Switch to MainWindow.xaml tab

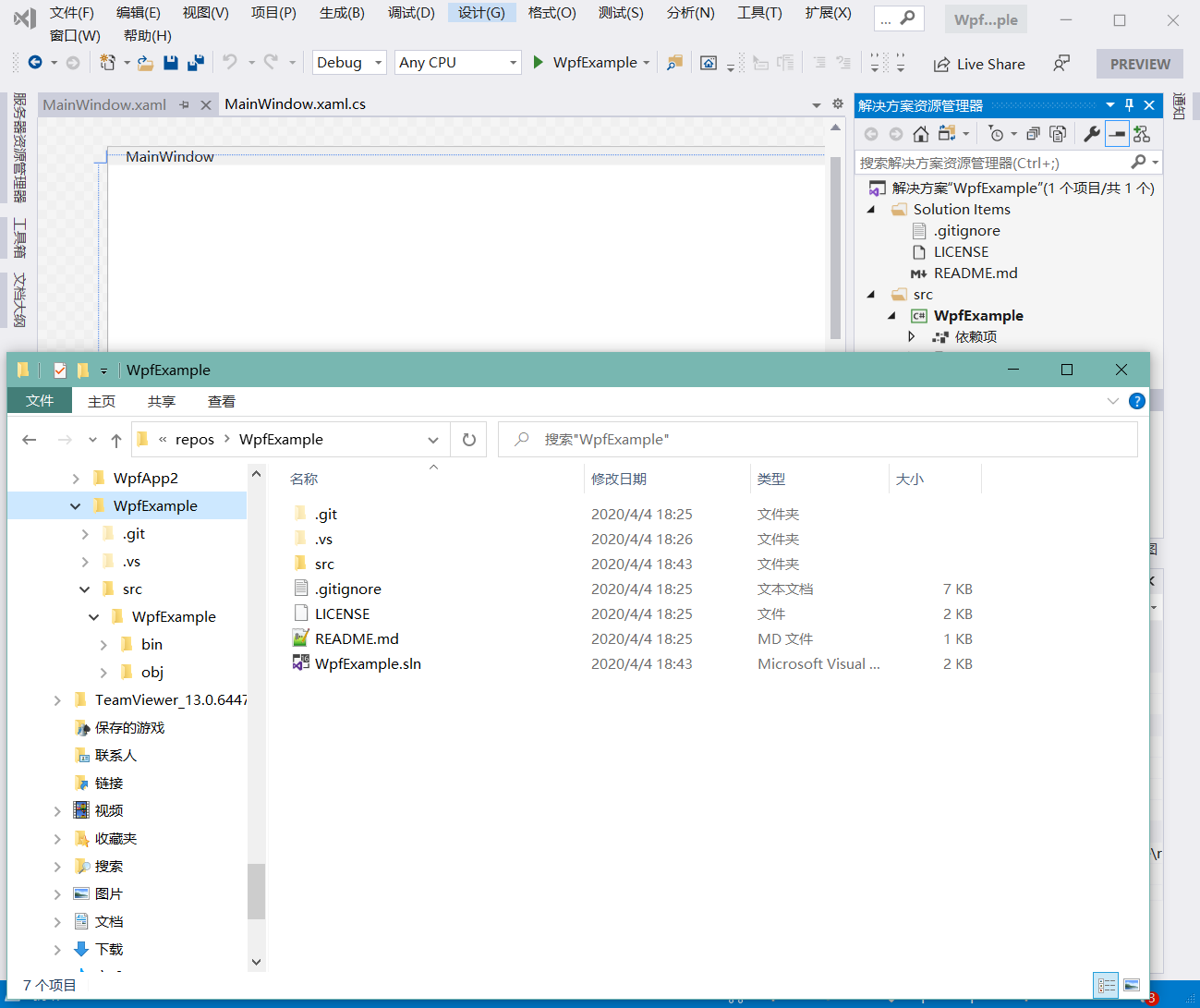[104, 105]
